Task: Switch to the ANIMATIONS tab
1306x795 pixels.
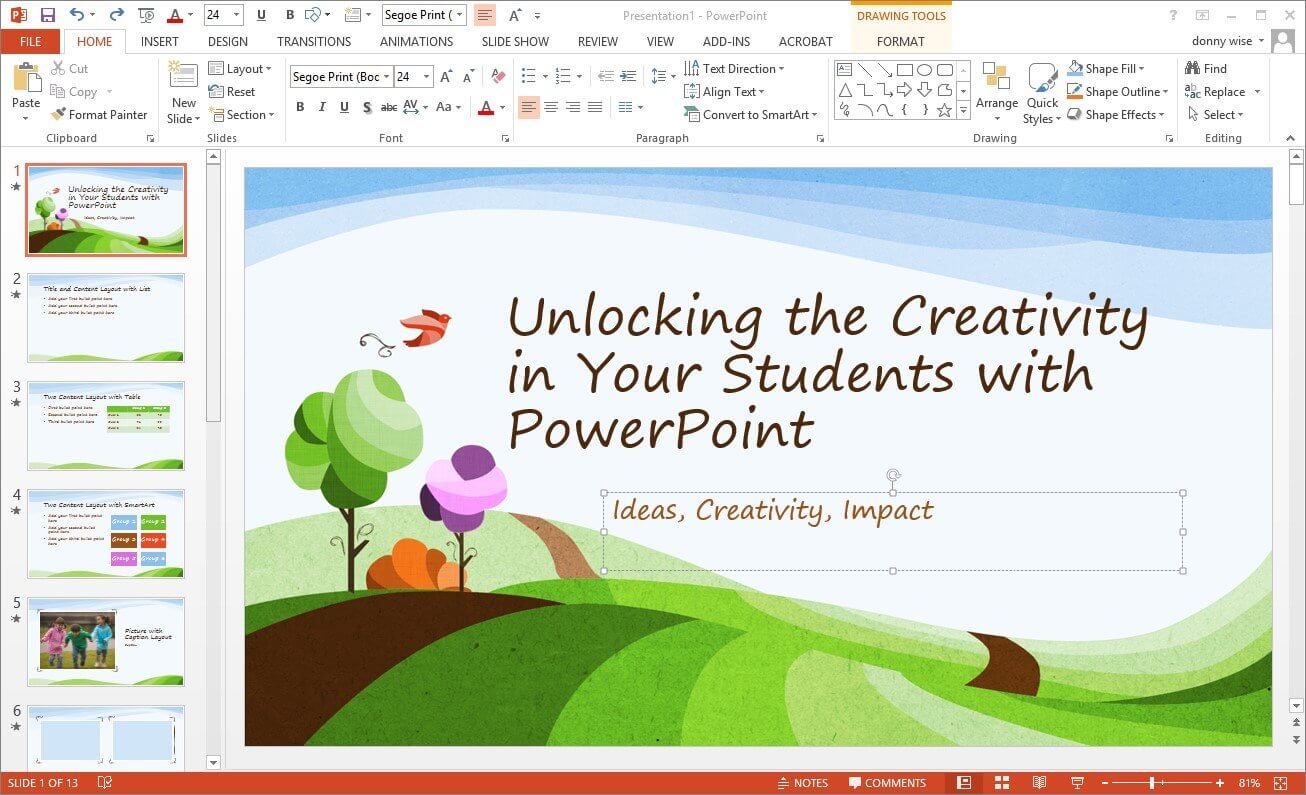Action: point(416,42)
